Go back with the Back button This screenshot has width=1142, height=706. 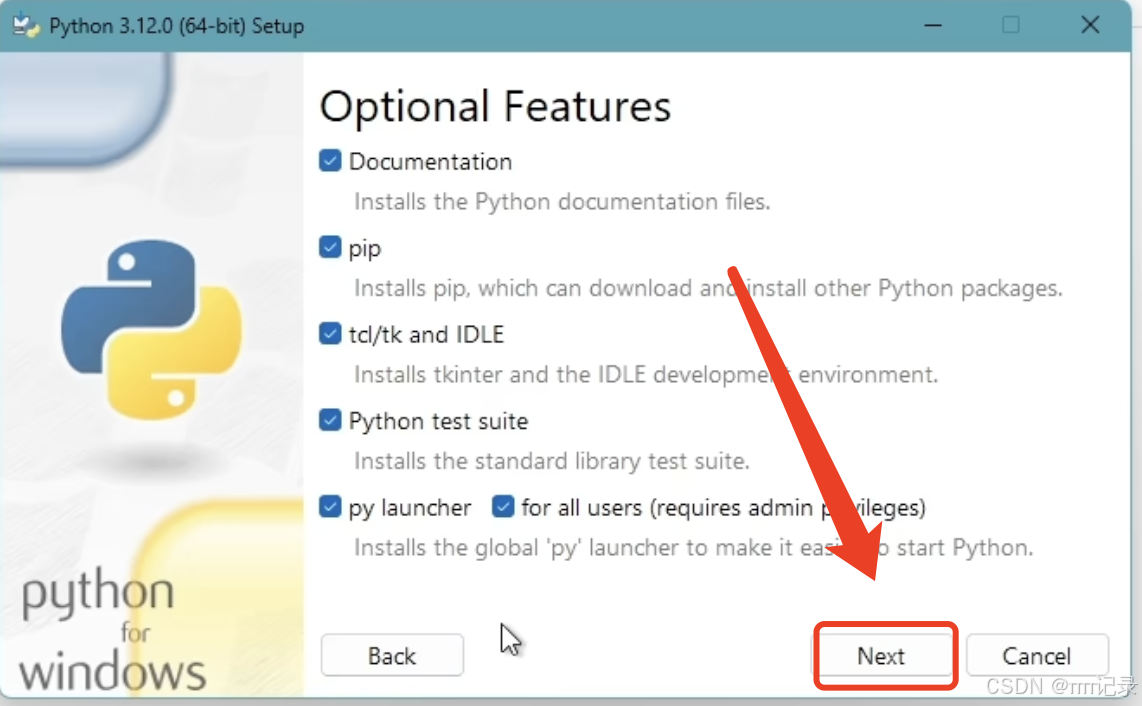coord(392,656)
